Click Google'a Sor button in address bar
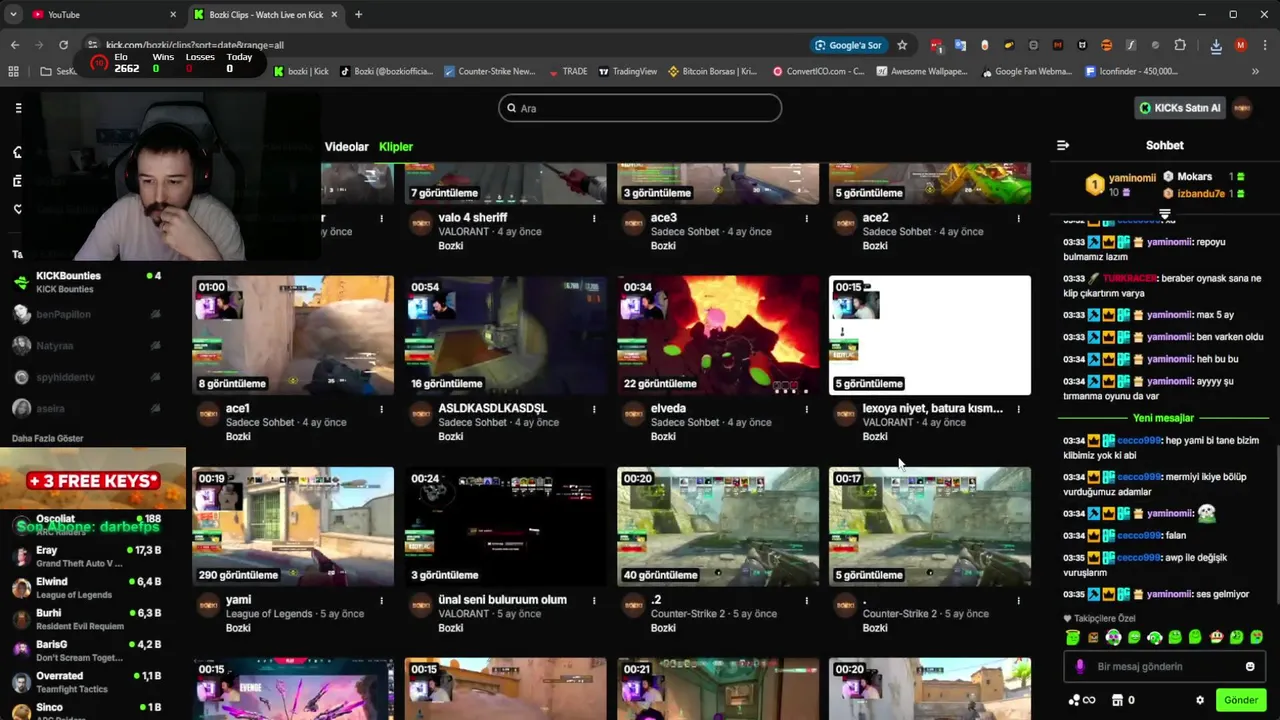Screen dimensions: 1280x720 (848, 45)
